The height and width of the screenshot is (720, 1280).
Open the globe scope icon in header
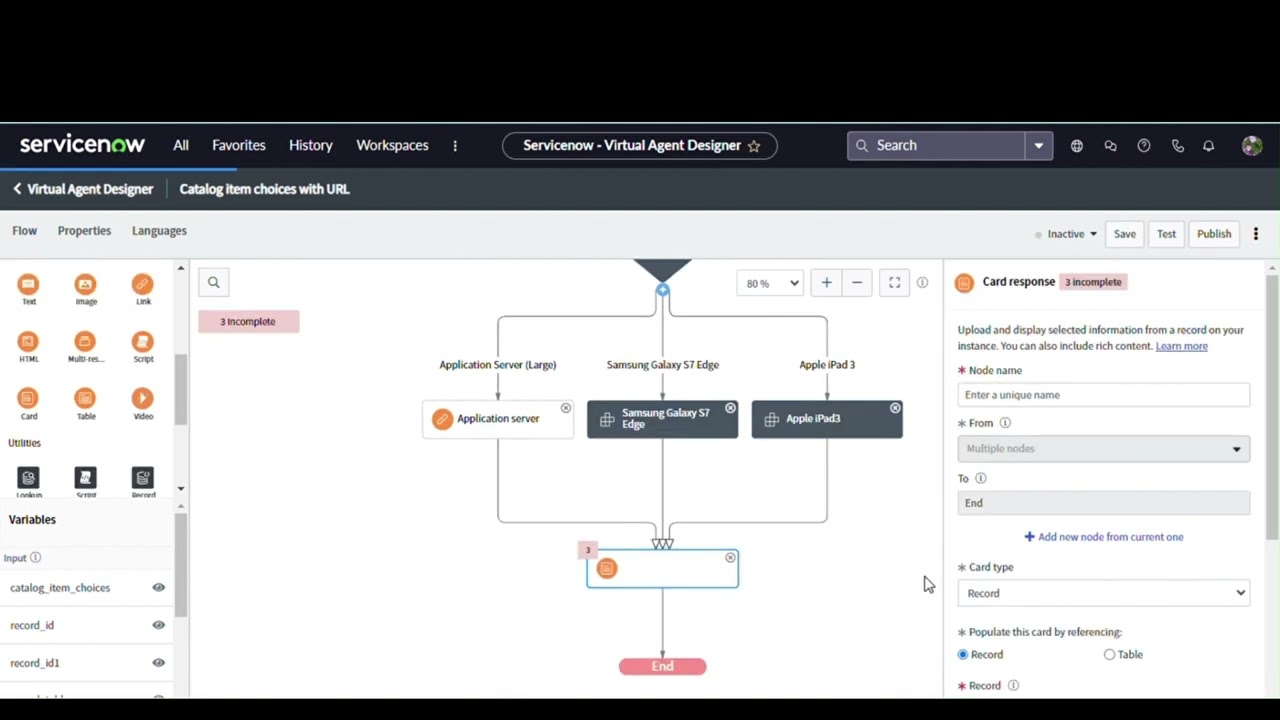[x=1077, y=146]
